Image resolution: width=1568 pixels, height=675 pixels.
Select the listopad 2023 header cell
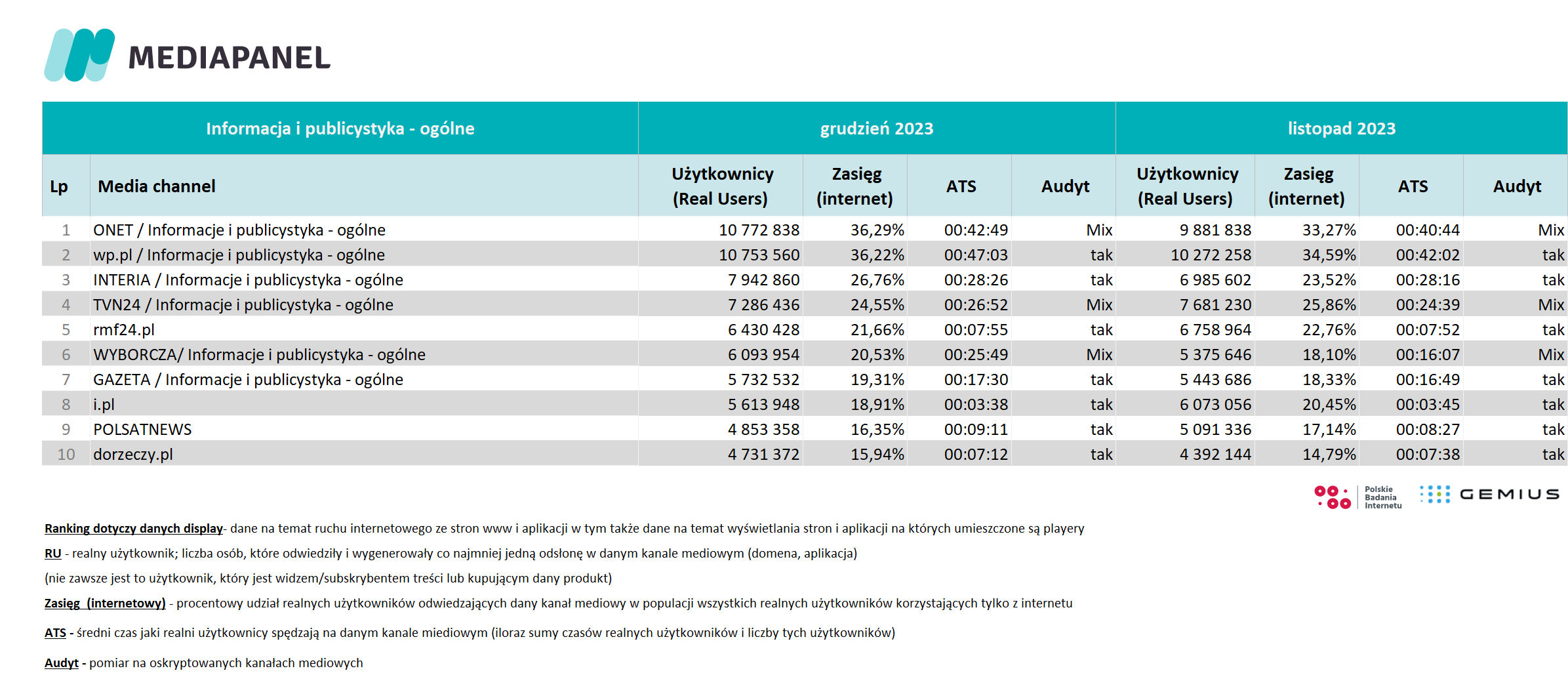(x=1342, y=128)
